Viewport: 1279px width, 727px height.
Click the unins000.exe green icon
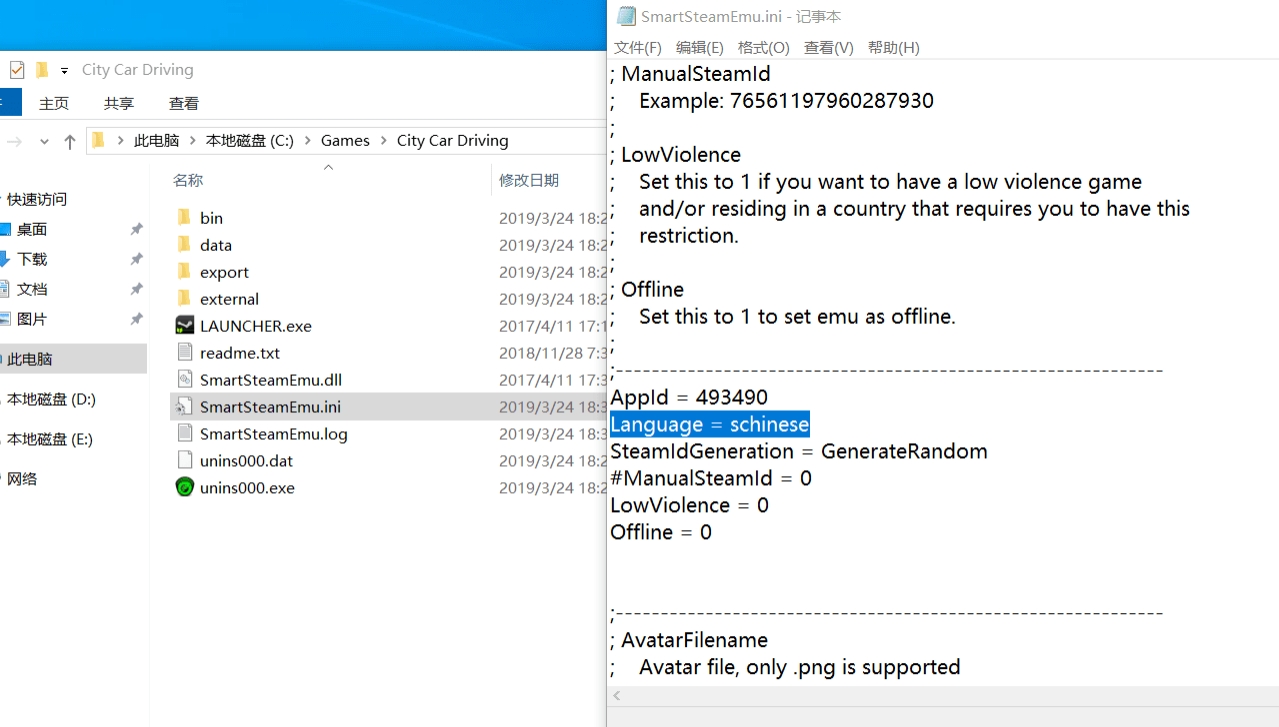tap(184, 487)
